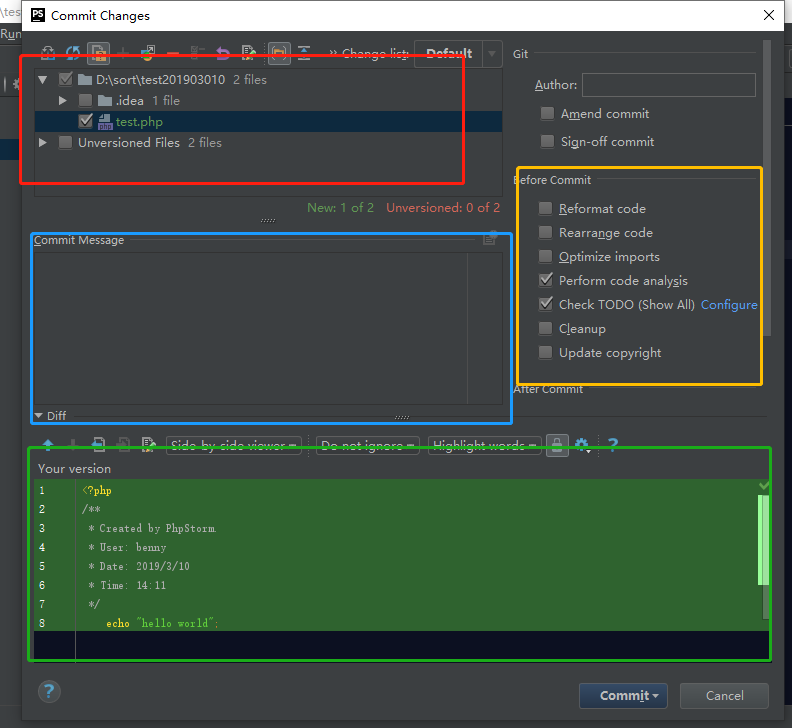Viewport: 792px width, 728px height.
Task: Click the blue Previous Difference up arrow
Action: coord(48,445)
